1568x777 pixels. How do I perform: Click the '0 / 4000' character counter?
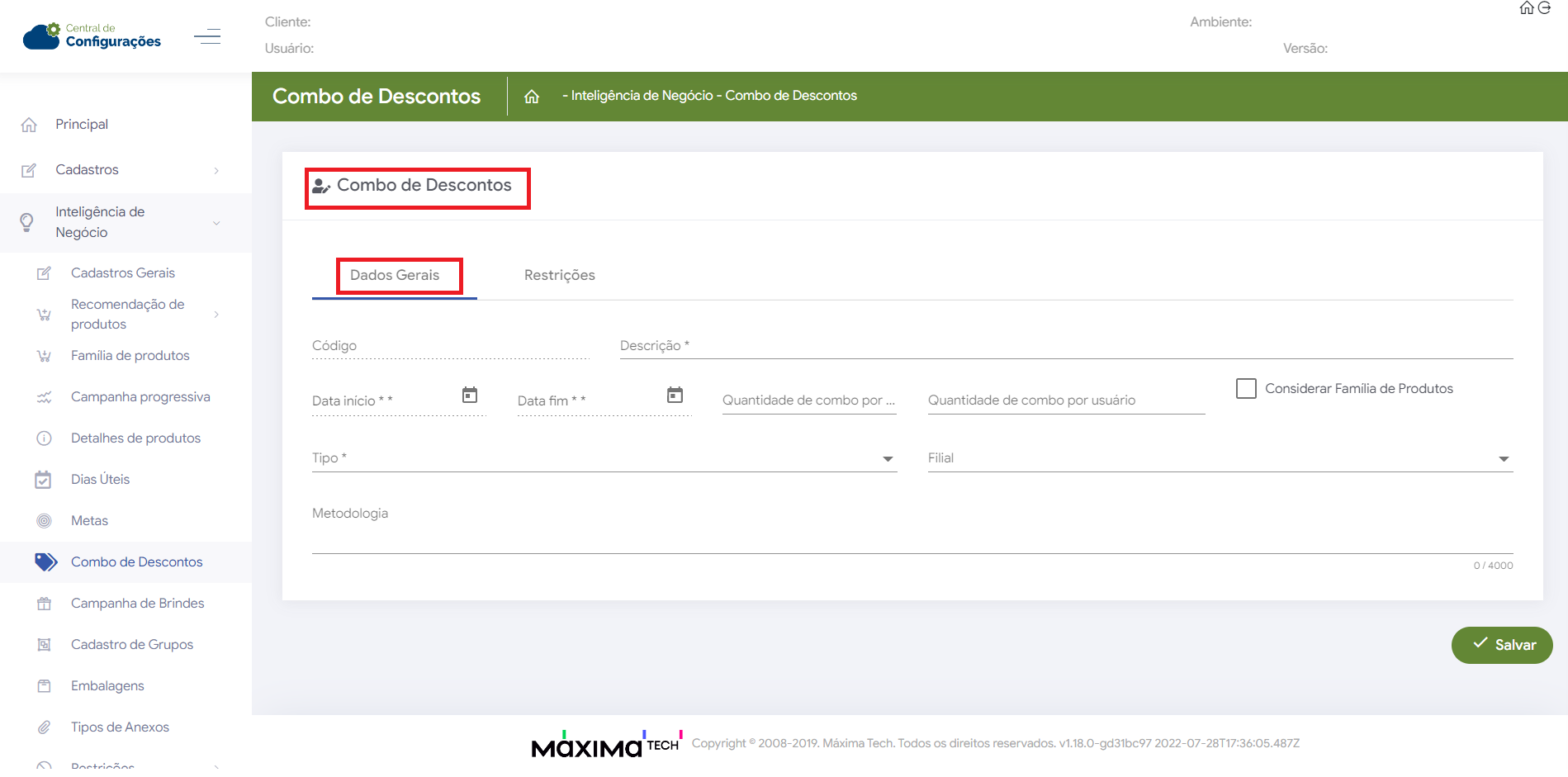(x=1494, y=566)
